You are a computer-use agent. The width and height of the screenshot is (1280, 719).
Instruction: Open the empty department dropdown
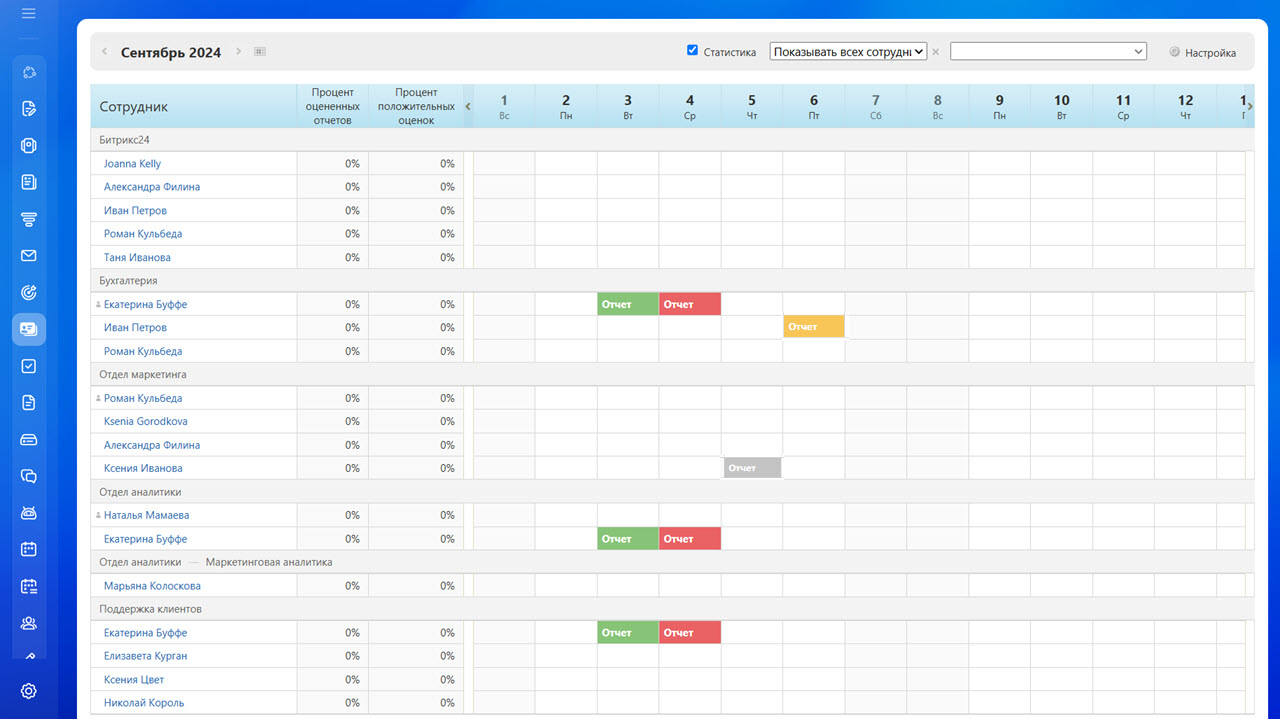tap(1047, 52)
